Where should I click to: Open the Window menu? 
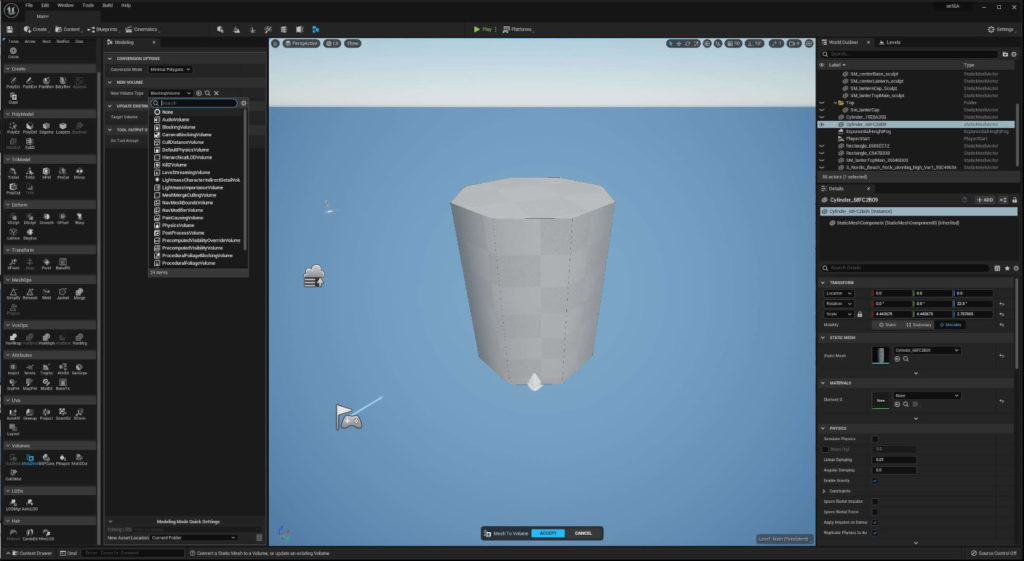click(65, 5)
